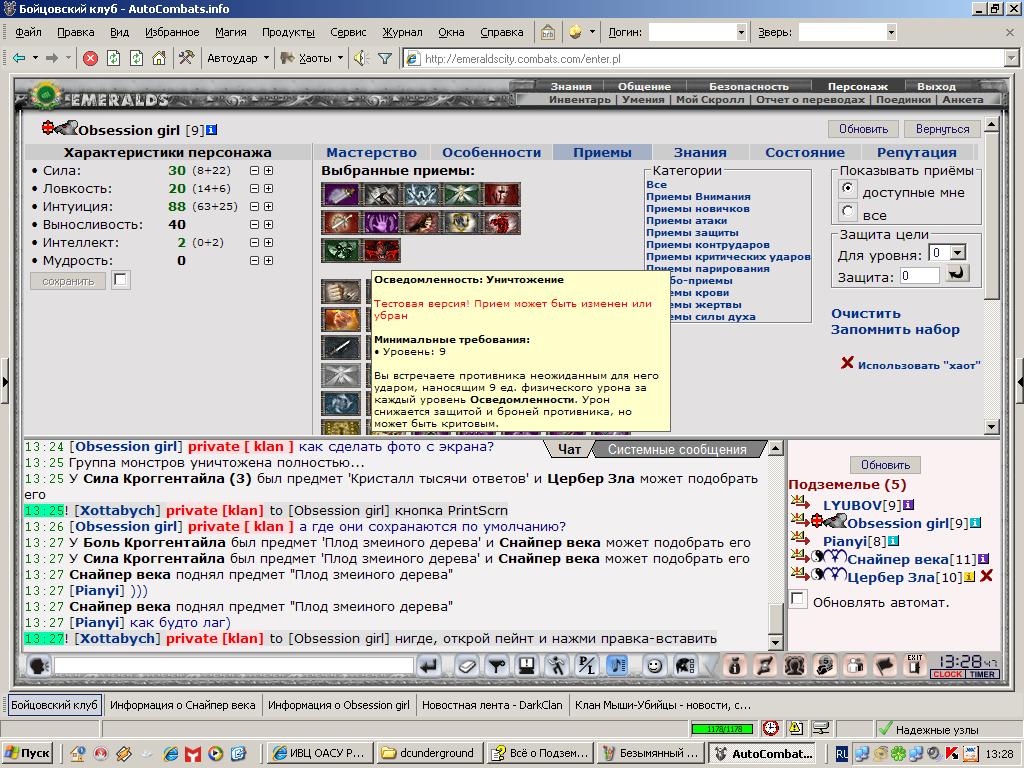Click the Вернуться button

tap(942, 129)
